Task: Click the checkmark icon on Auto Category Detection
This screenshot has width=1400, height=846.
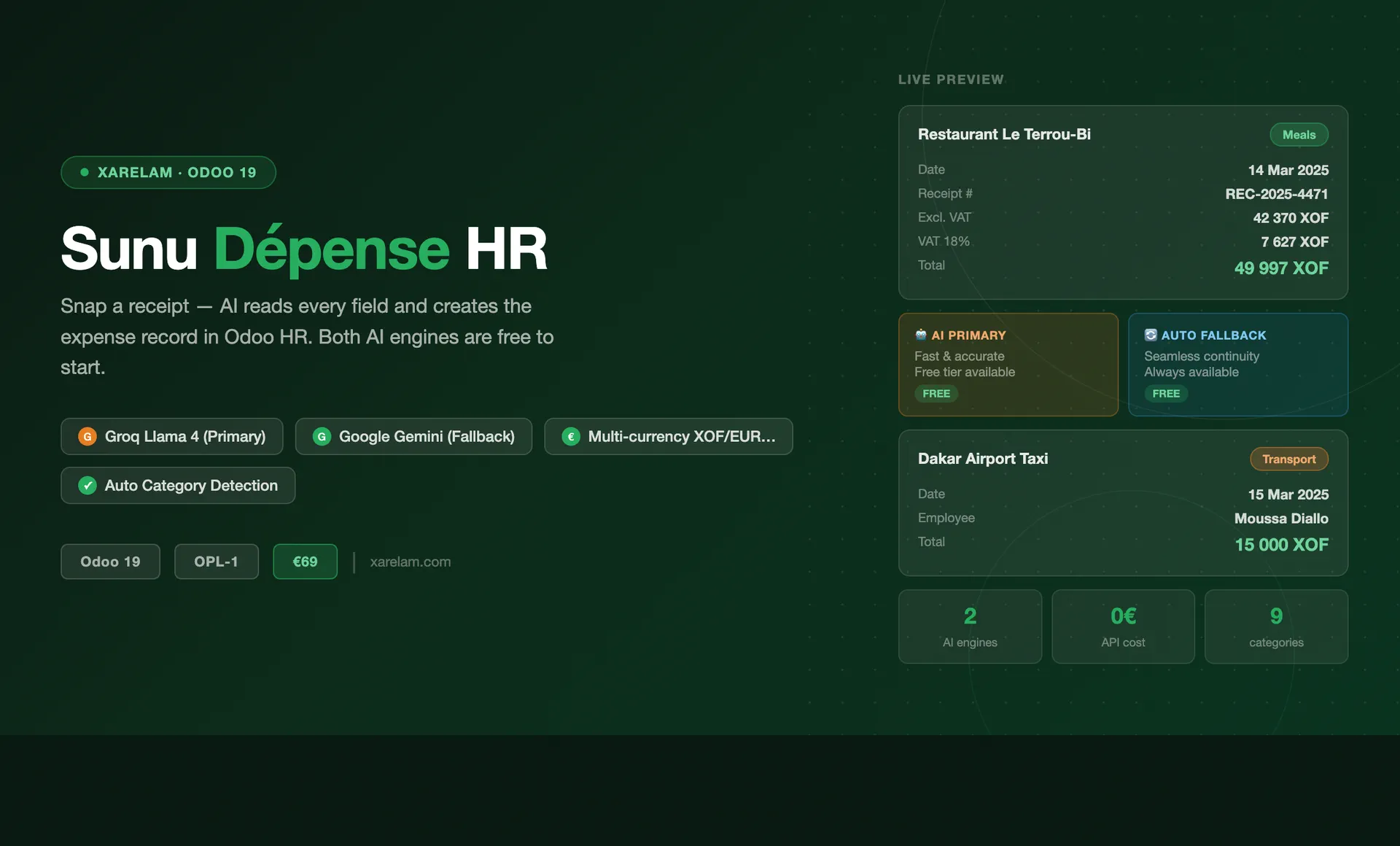Action: (x=87, y=485)
